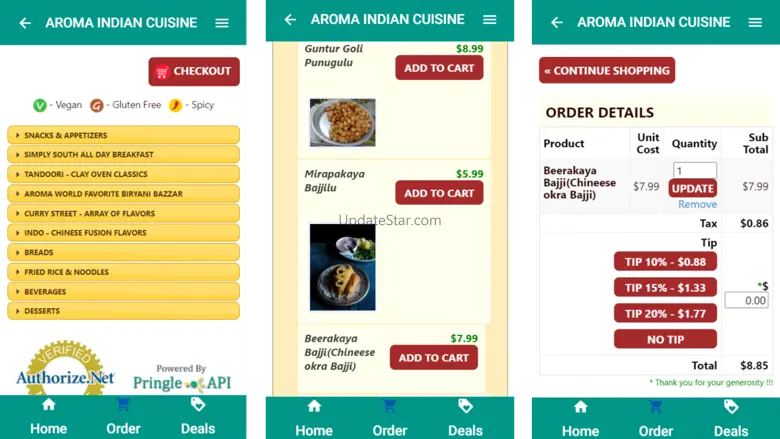Click the Remove link for Beerakaya Bajji
This screenshot has height=439, width=780.
pos(697,204)
